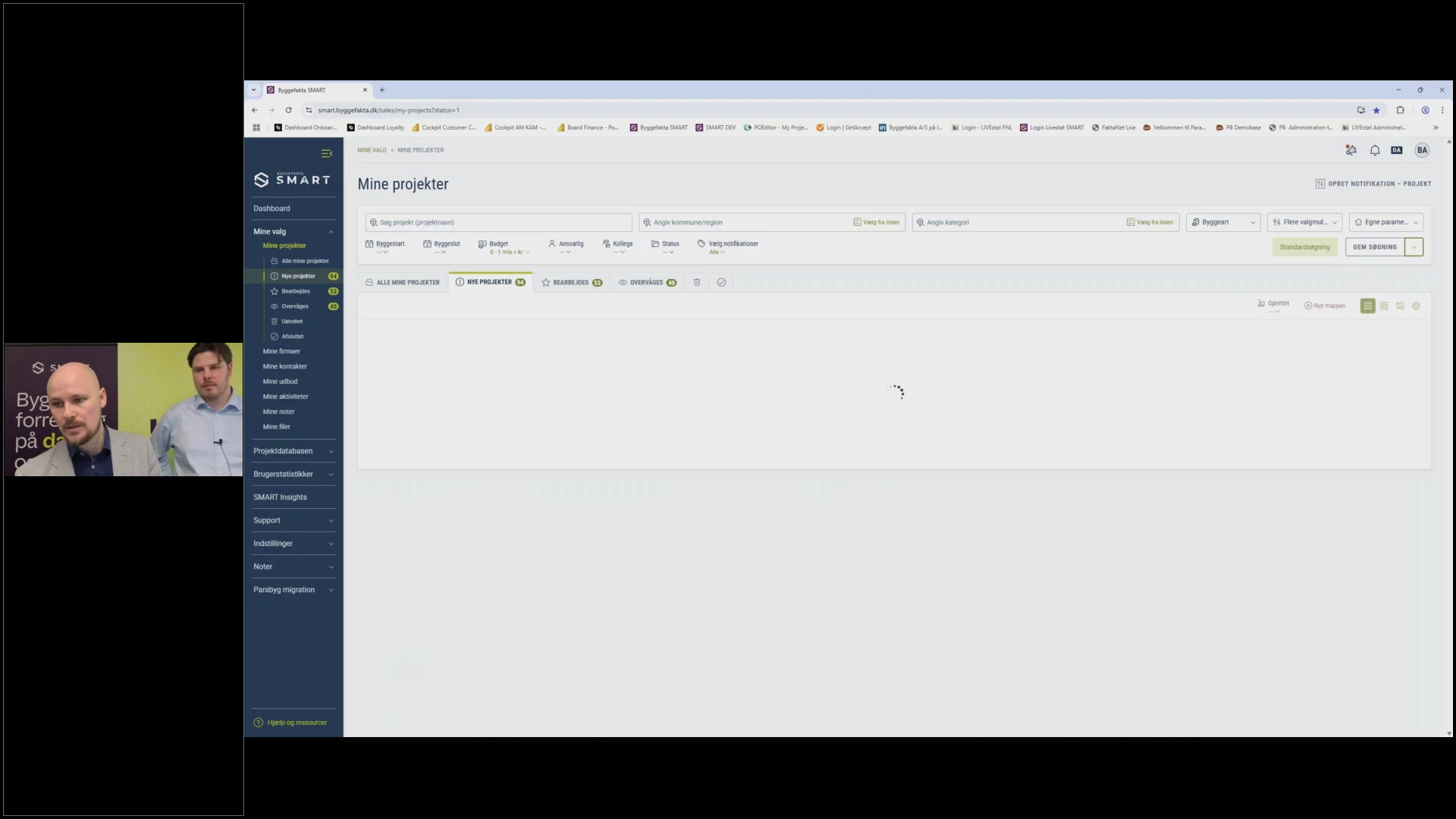Open the Budget filter dropdown
Viewport: 1456px width, 819px height.
tap(504, 247)
